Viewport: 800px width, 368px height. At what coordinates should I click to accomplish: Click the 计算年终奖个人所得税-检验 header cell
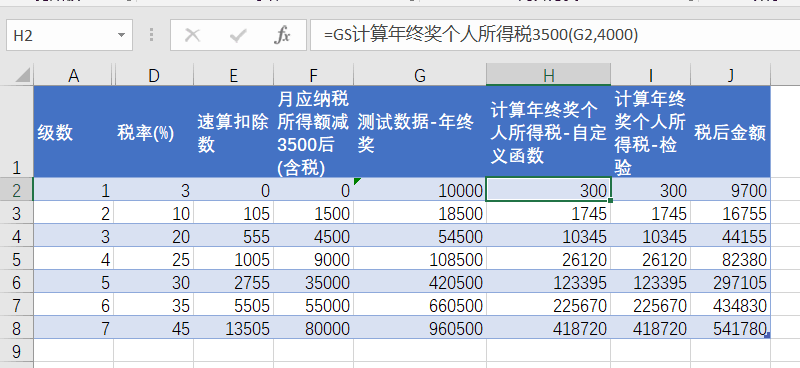(x=651, y=132)
